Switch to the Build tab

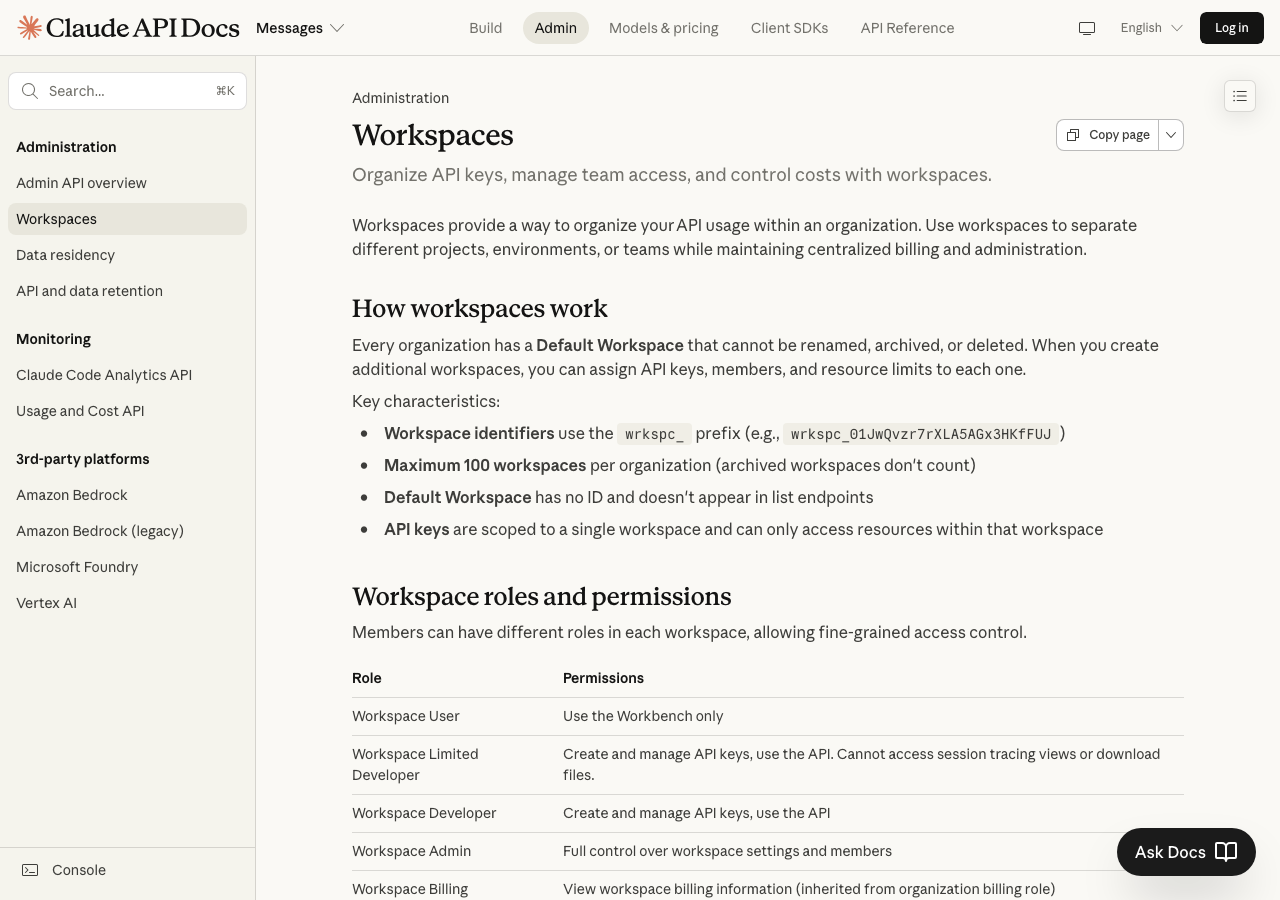pos(485,28)
